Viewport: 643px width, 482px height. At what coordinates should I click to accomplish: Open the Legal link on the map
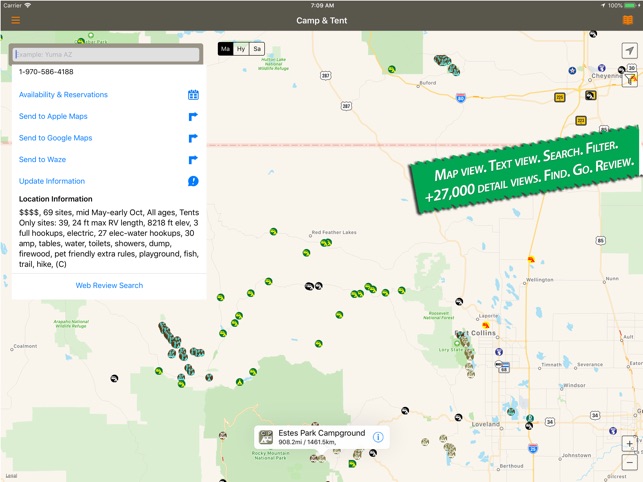click(x=11, y=476)
